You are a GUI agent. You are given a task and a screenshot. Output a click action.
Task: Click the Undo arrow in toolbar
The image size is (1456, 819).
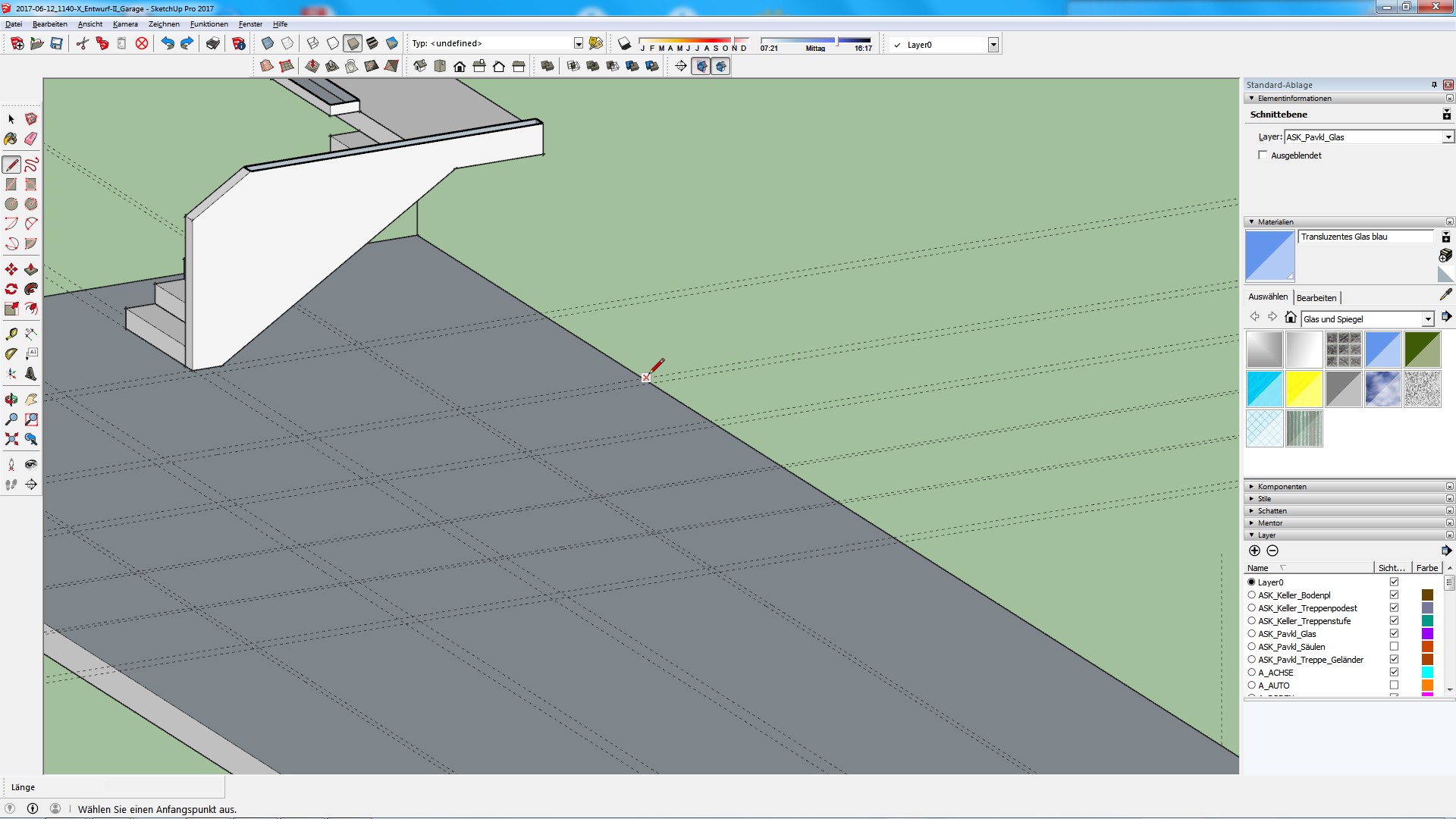click(x=167, y=44)
